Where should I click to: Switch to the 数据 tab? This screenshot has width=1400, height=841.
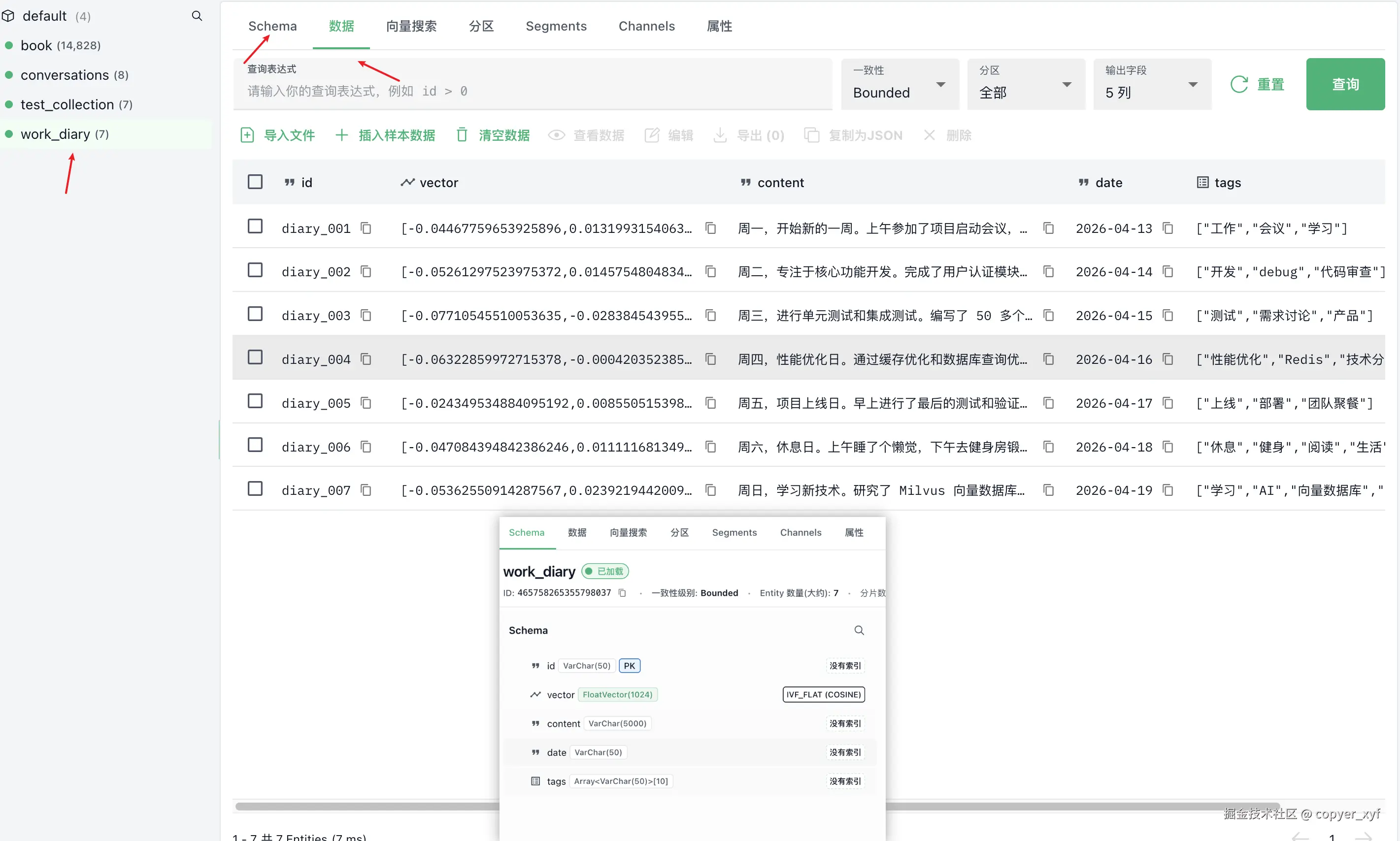[x=341, y=26]
